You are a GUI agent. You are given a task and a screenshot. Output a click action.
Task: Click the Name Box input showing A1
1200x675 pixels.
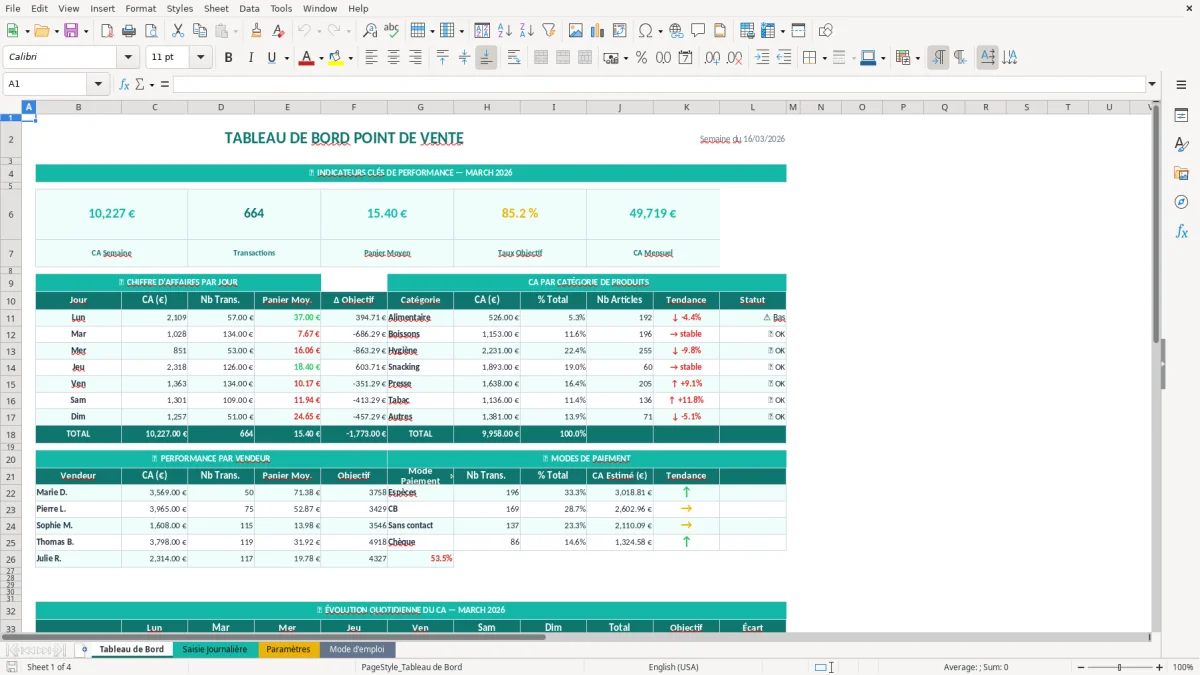[x=46, y=84]
